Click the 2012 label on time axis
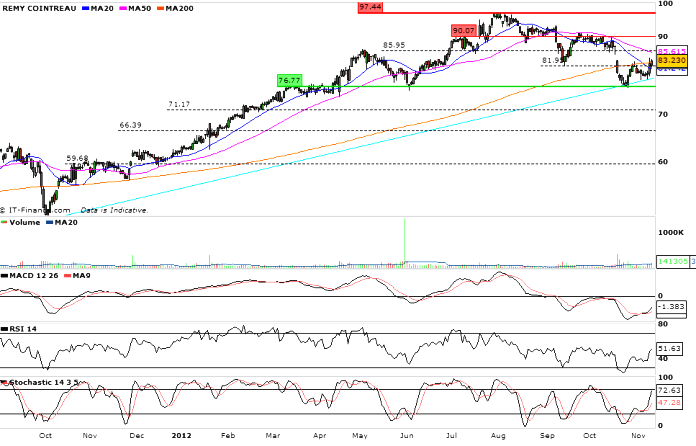The height and width of the screenshot is (446, 696). (181, 435)
